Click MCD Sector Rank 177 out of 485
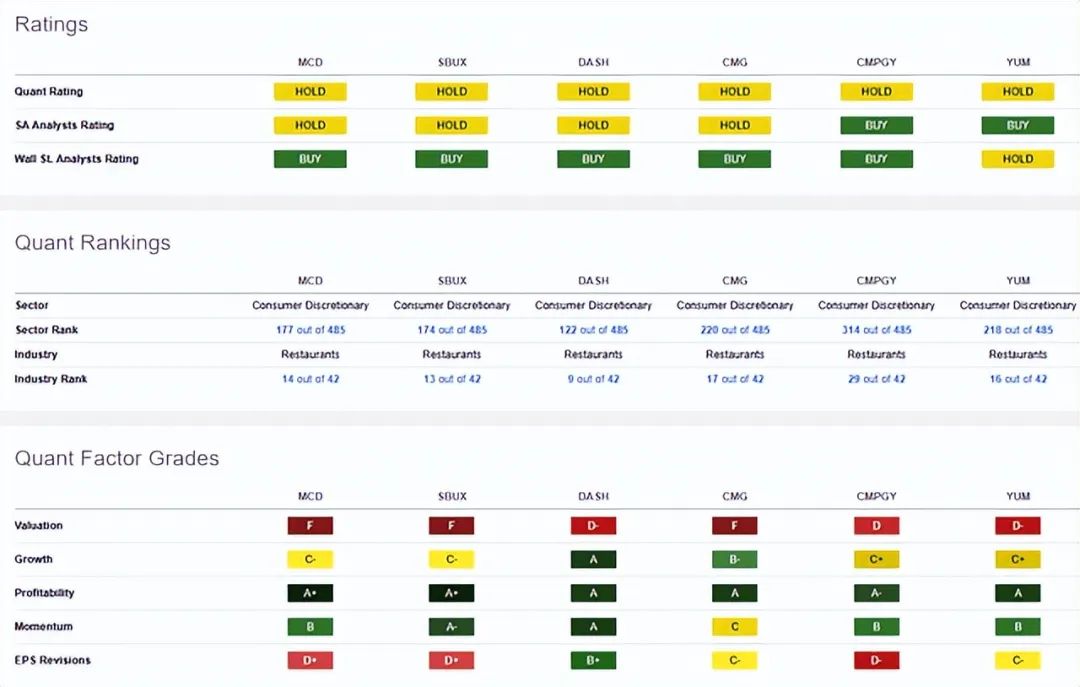1080x687 pixels. 311,330
